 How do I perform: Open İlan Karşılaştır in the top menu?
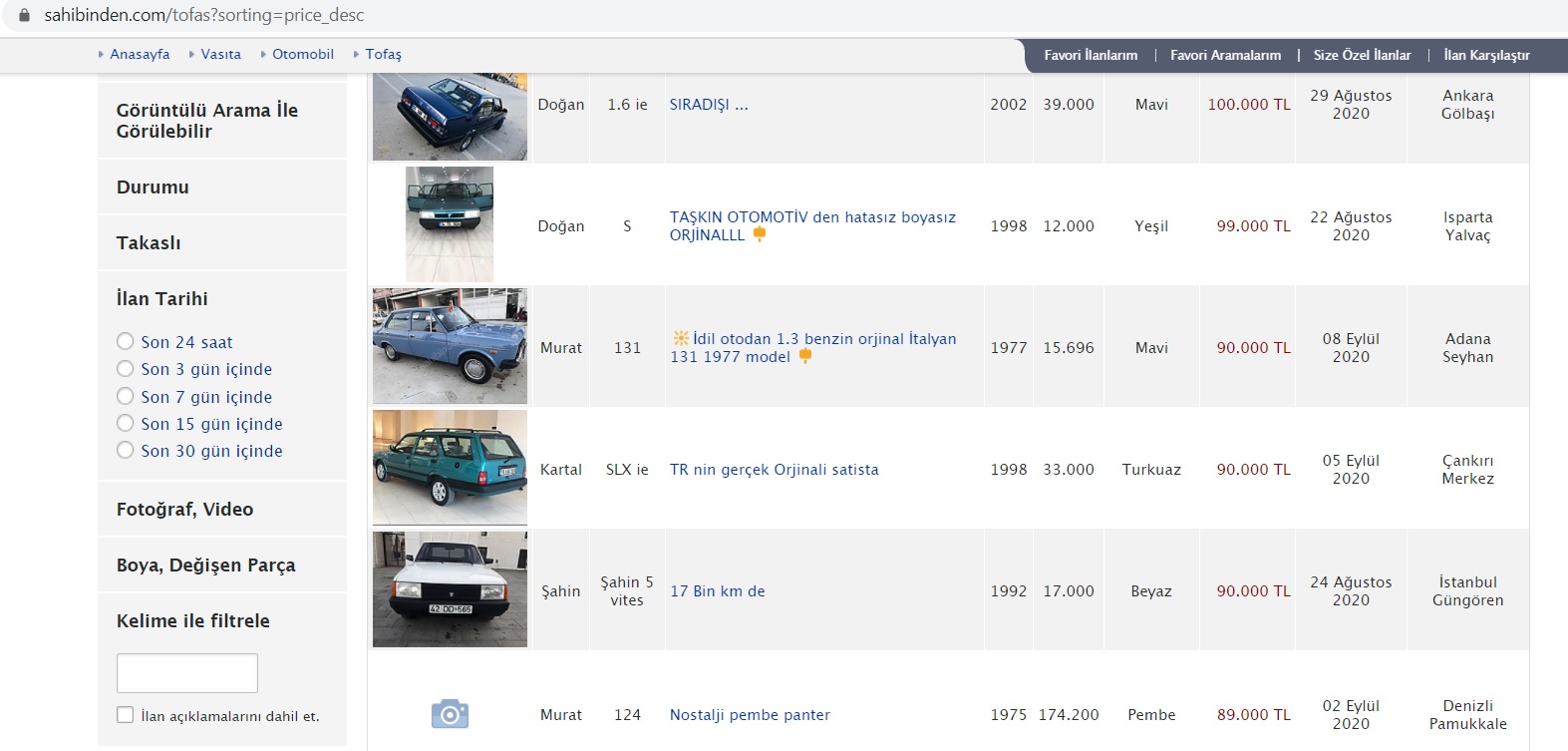(x=1486, y=55)
